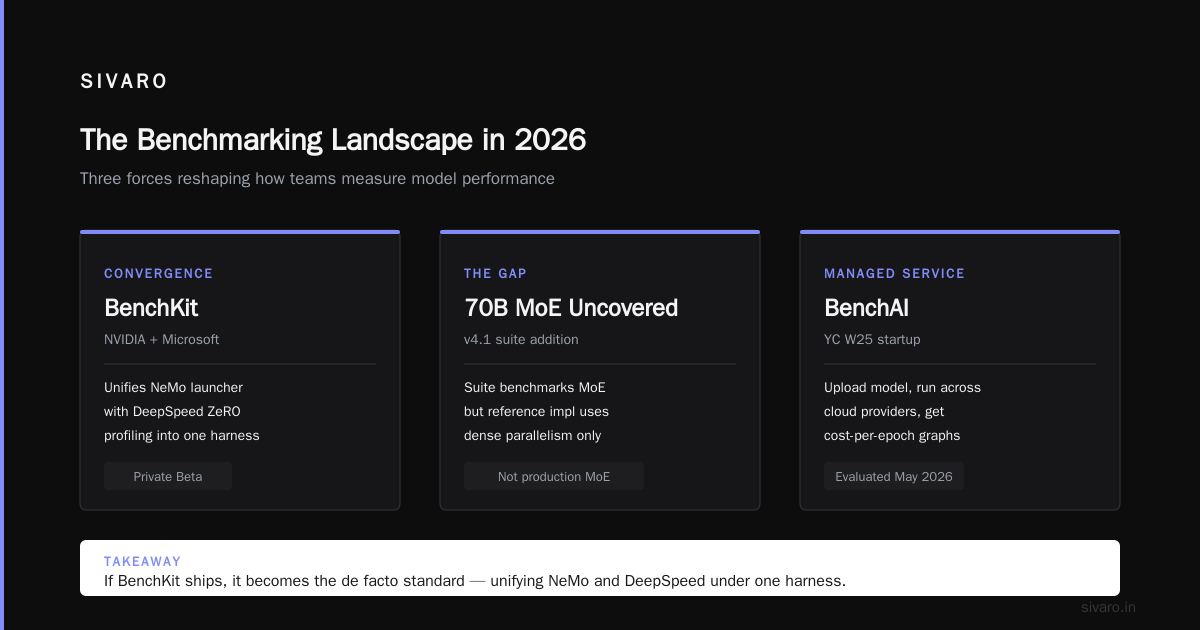Click THE GAP card label

click(495, 273)
